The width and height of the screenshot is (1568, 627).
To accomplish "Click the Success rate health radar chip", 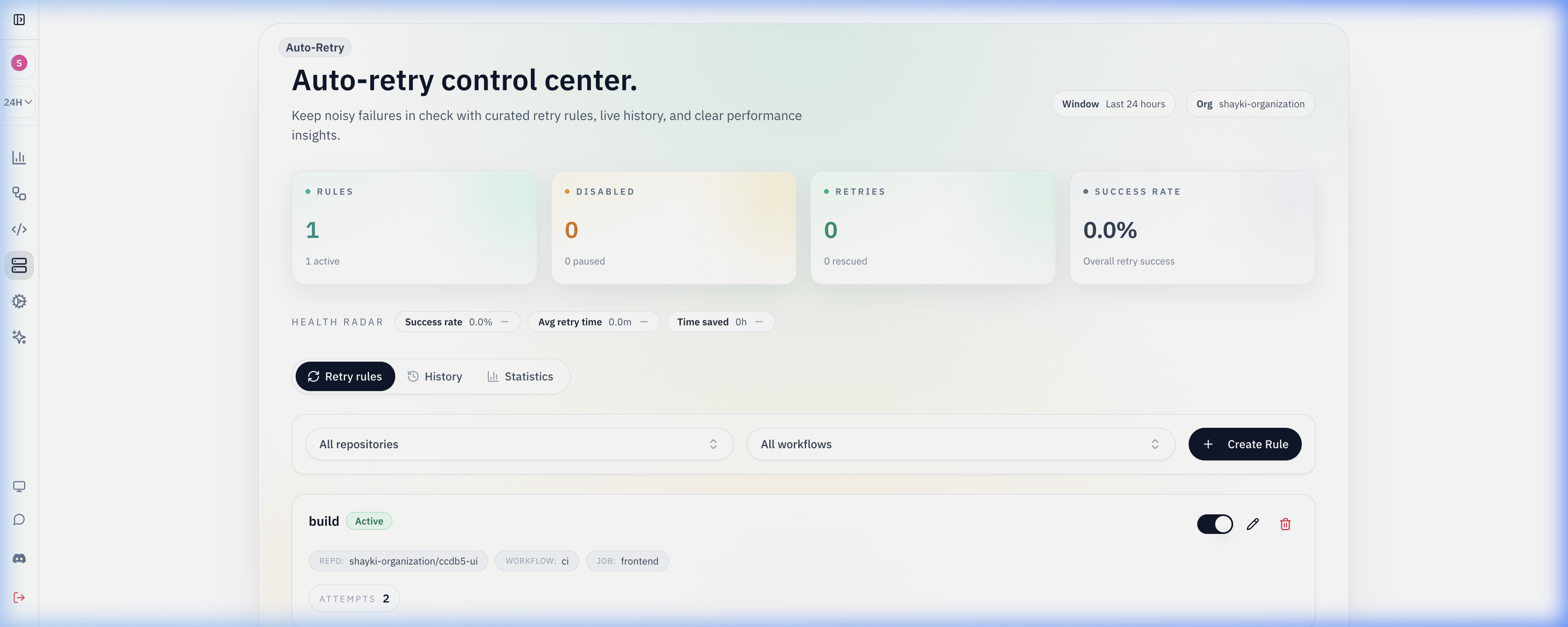I will click(x=457, y=321).
